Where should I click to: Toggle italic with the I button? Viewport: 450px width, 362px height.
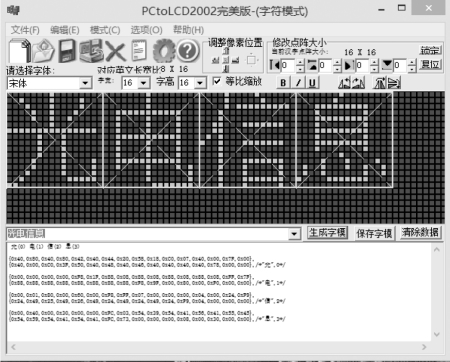[x=298, y=82]
